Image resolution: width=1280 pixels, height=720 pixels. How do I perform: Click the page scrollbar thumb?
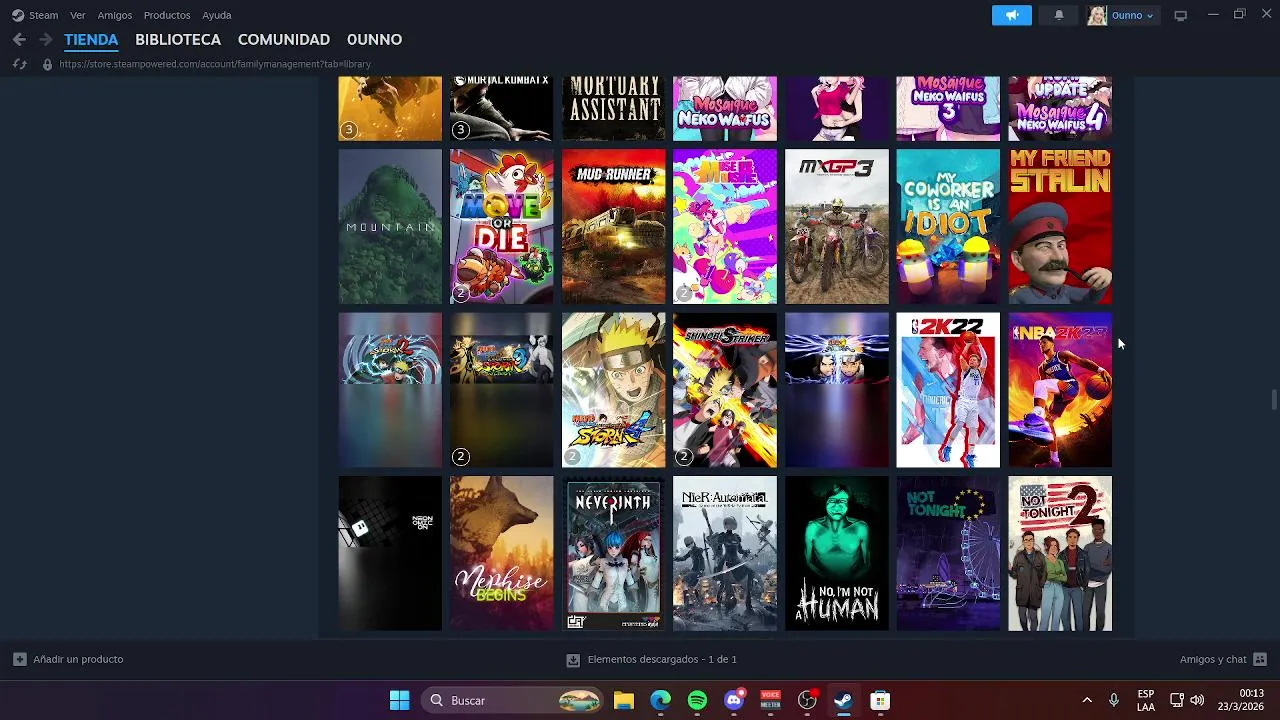[x=1274, y=400]
